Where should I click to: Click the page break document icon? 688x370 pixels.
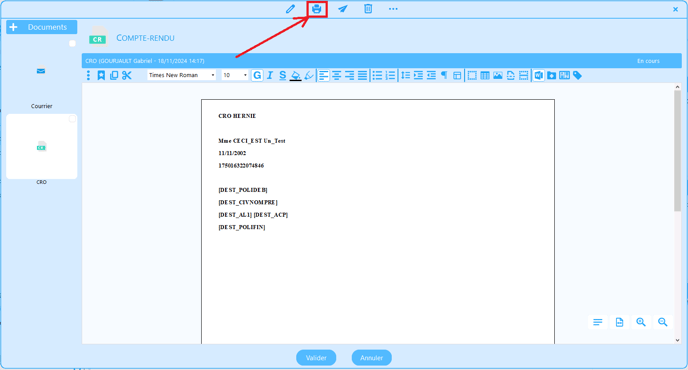click(511, 75)
